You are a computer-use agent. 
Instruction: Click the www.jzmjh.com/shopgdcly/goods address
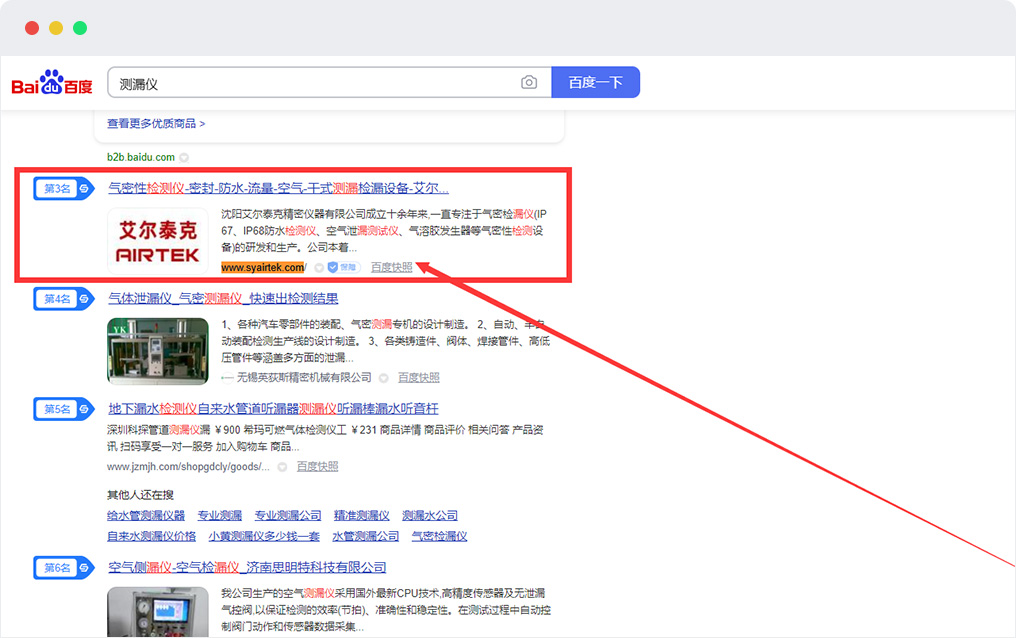click(188, 466)
